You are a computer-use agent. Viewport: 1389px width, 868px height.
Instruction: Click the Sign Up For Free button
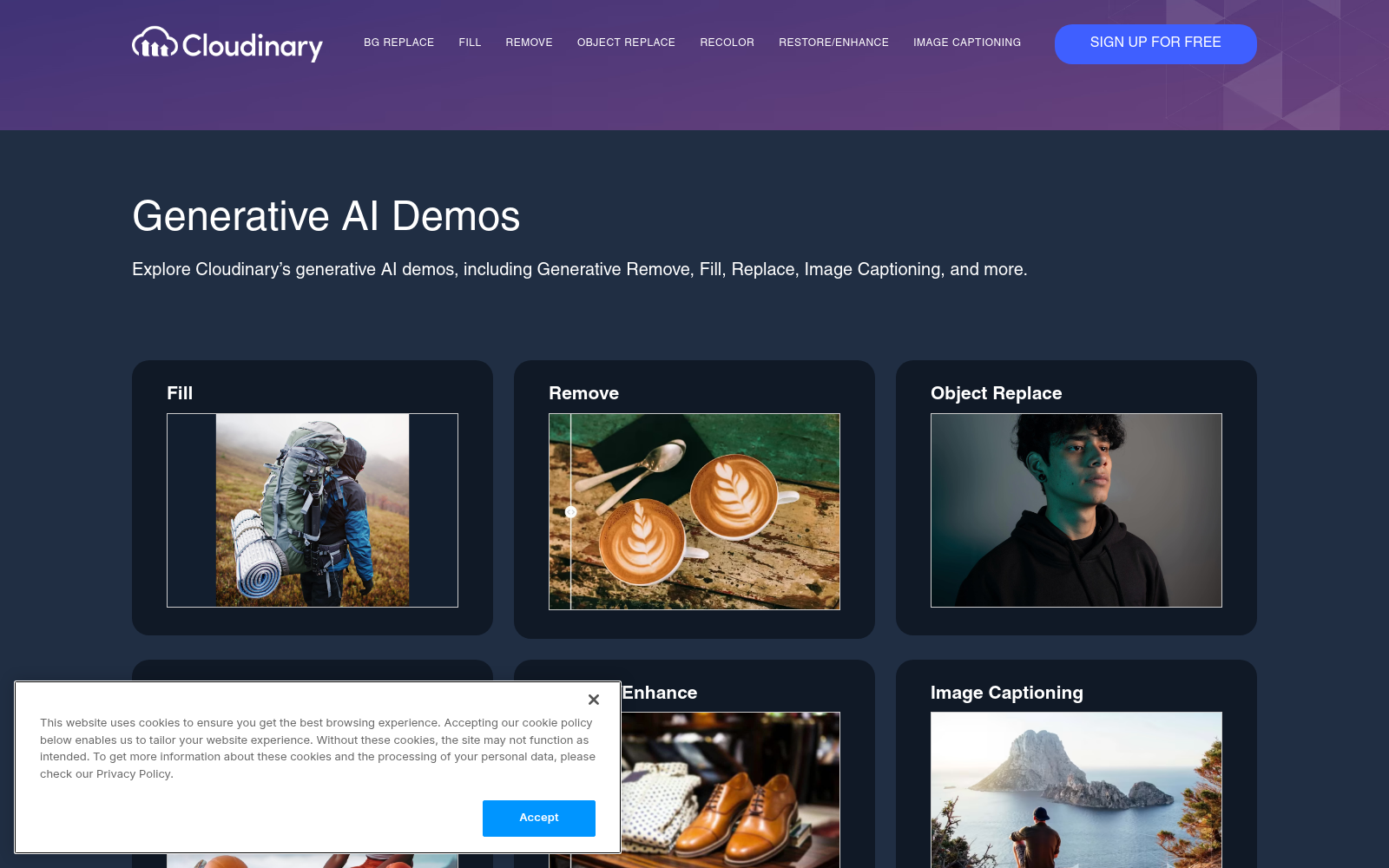[x=1155, y=43]
